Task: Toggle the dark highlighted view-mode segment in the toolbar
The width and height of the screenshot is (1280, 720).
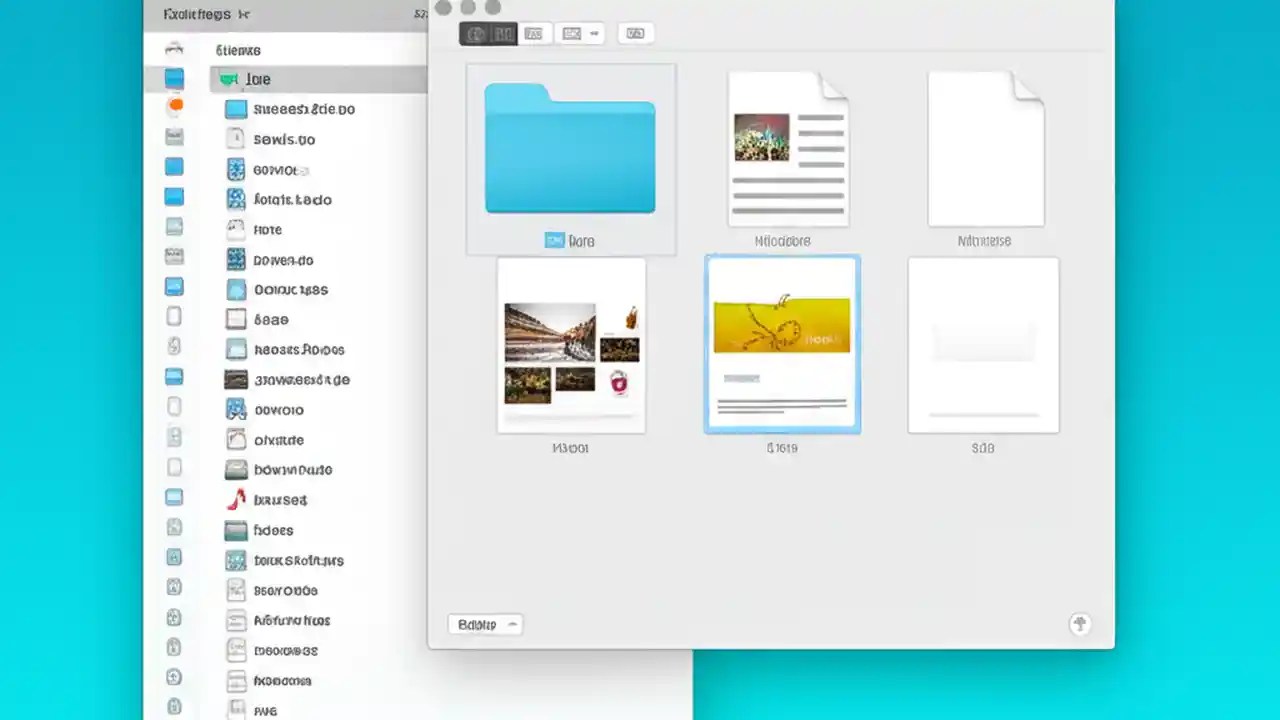Action: pyautogui.click(x=489, y=33)
